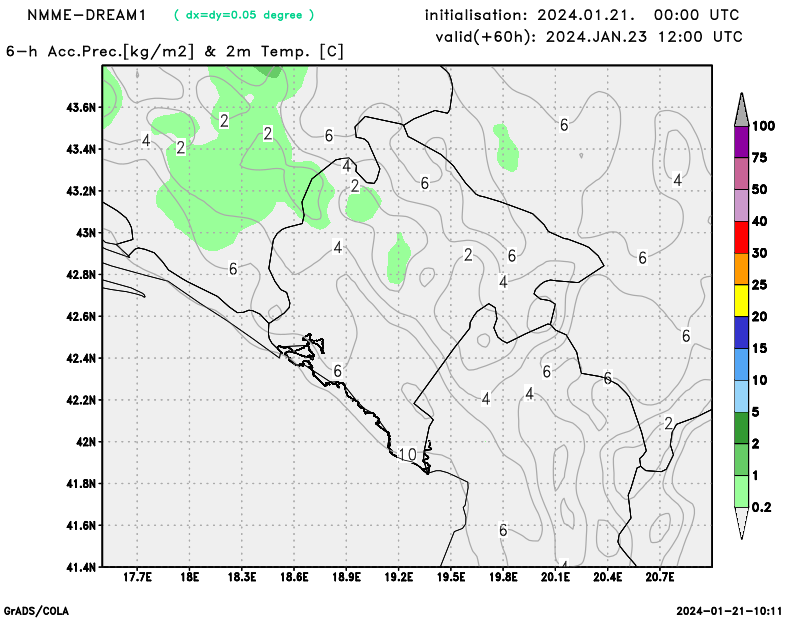The image size is (800, 618).
Task: Click the colorbar label 15
Action: [759, 349]
